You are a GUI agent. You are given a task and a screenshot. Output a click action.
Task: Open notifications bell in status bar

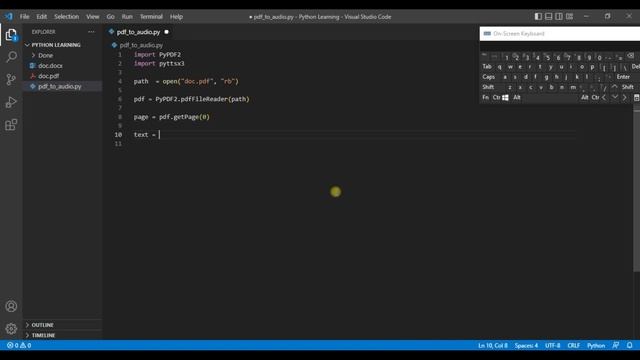point(630,345)
